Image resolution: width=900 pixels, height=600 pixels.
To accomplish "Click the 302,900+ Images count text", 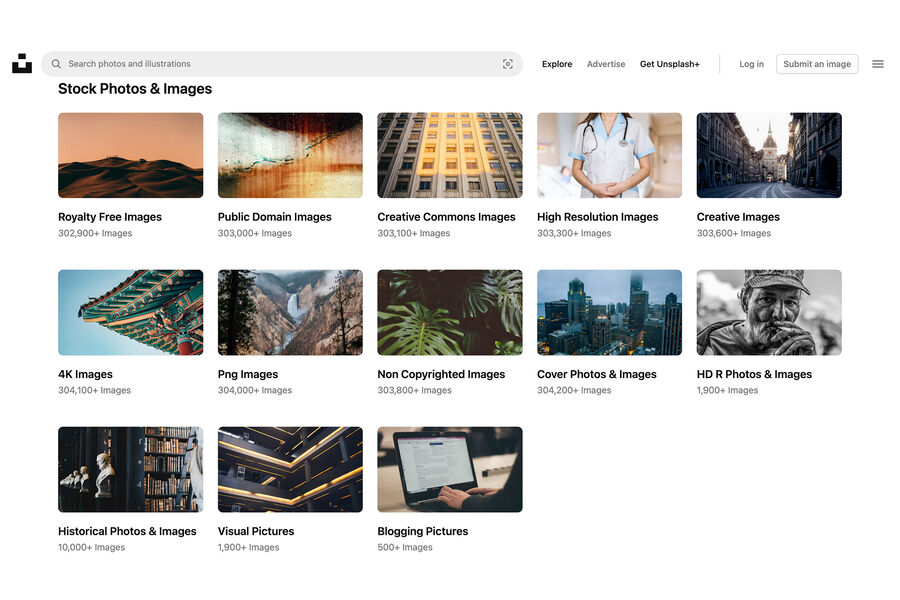I will (x=95, y=233).
